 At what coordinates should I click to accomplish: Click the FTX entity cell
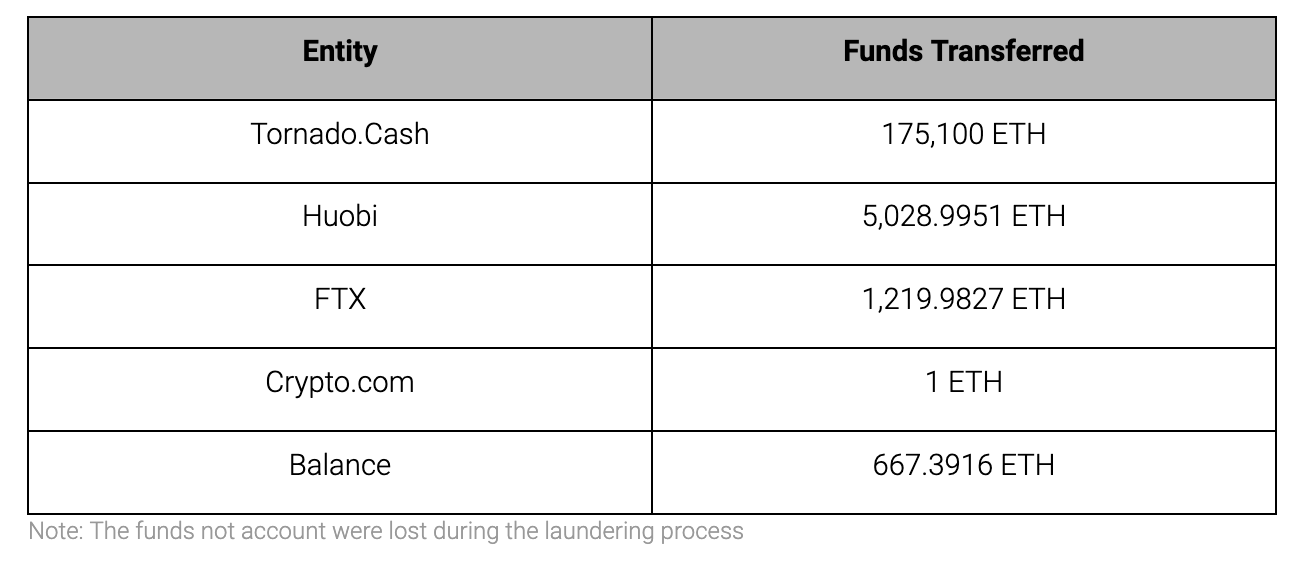click(340, 306)
